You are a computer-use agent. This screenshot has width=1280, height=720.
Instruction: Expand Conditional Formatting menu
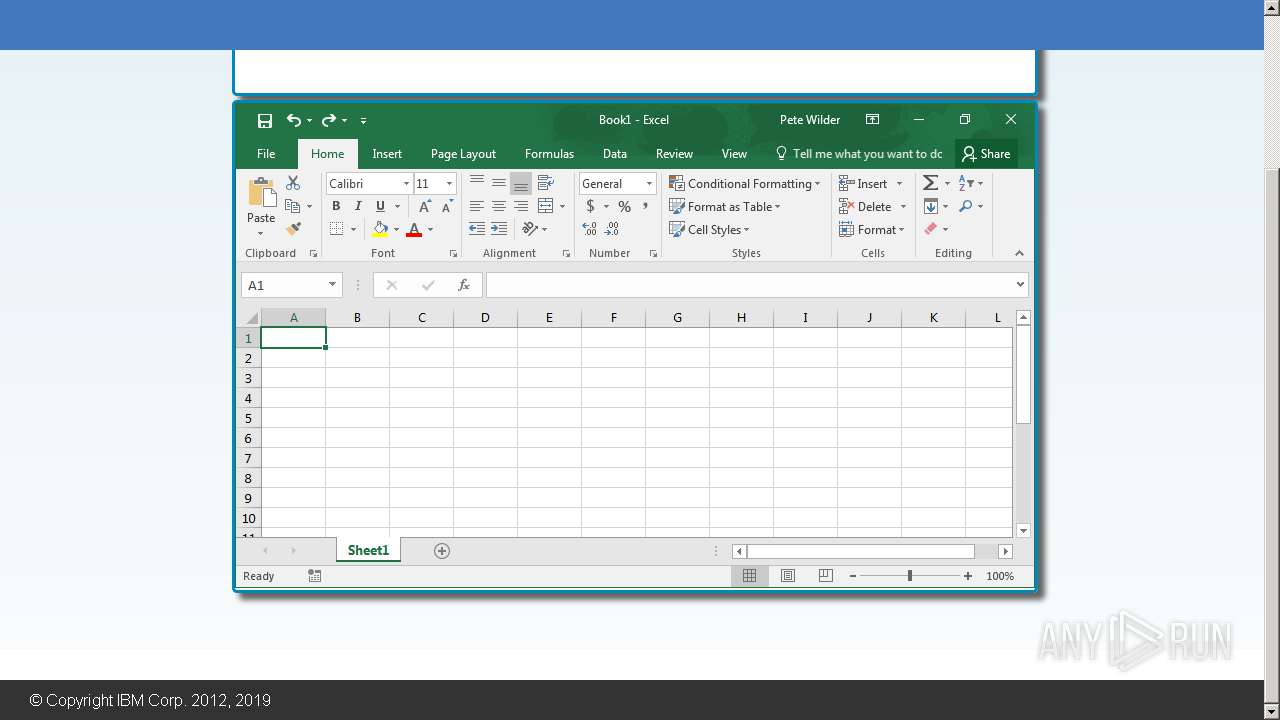745,183
